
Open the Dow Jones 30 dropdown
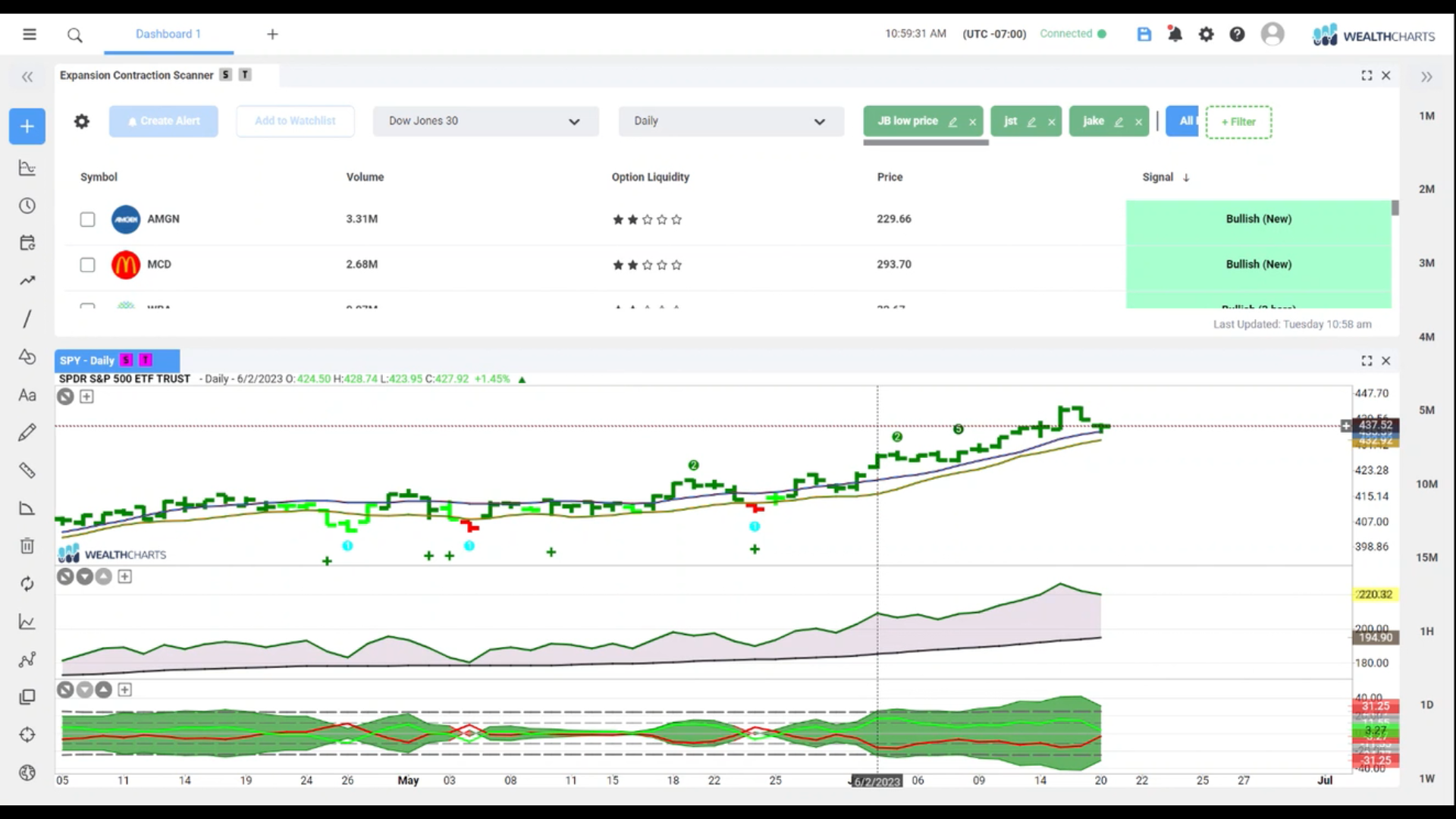coord(485,121)
